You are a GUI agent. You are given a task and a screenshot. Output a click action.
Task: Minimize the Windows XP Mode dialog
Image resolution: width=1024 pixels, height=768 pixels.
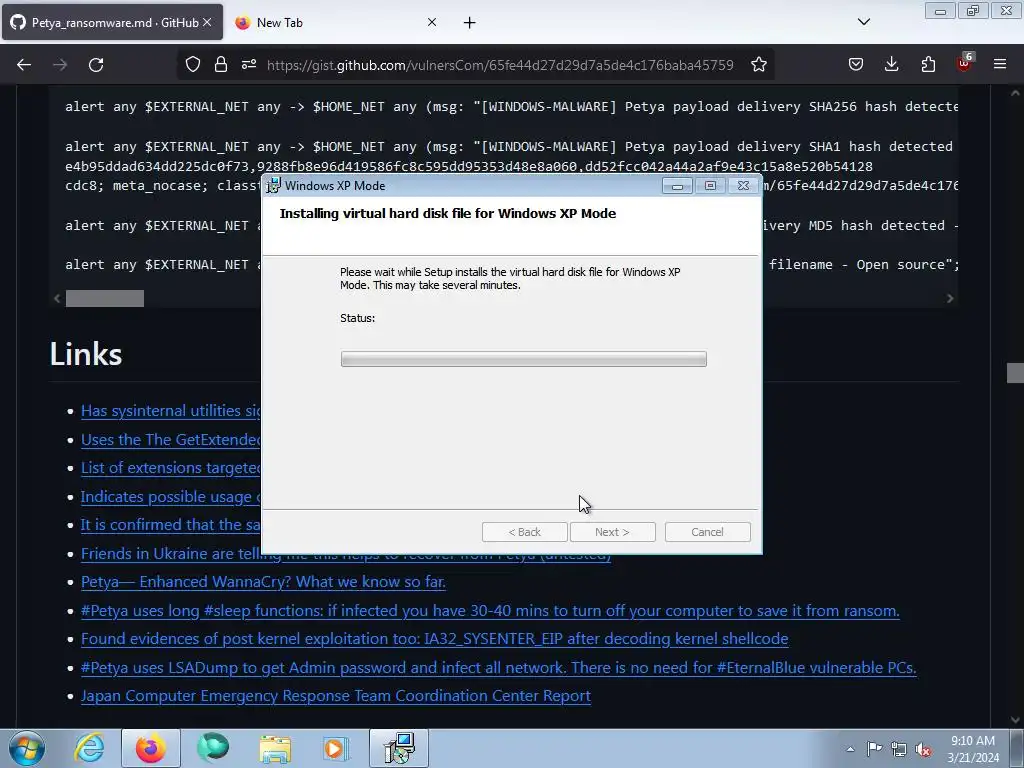[x=677, y=186]
